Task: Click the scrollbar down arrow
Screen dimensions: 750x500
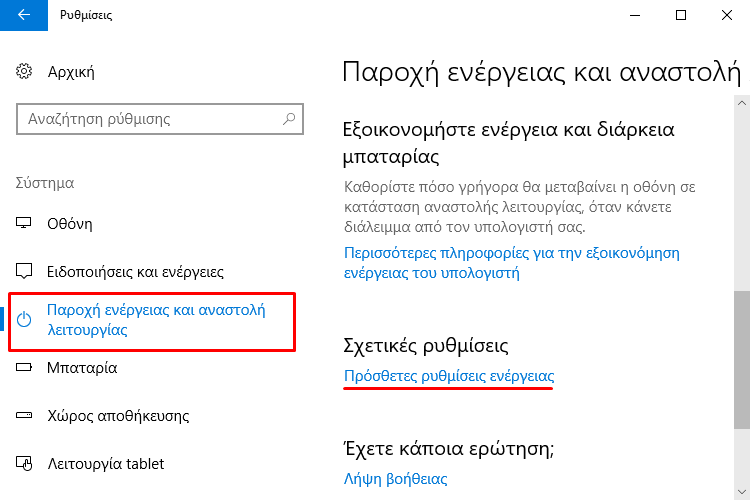Action: [x=742, y=492]
